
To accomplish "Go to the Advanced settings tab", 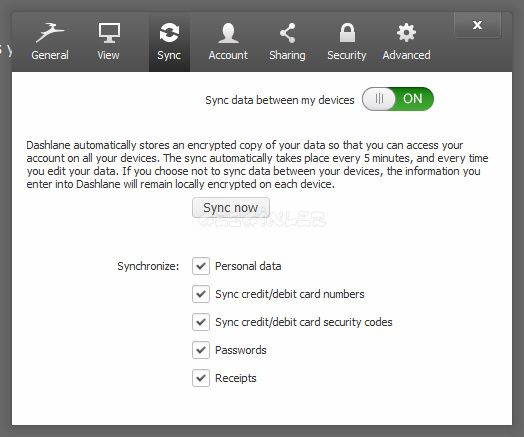I will pos(406,42).
